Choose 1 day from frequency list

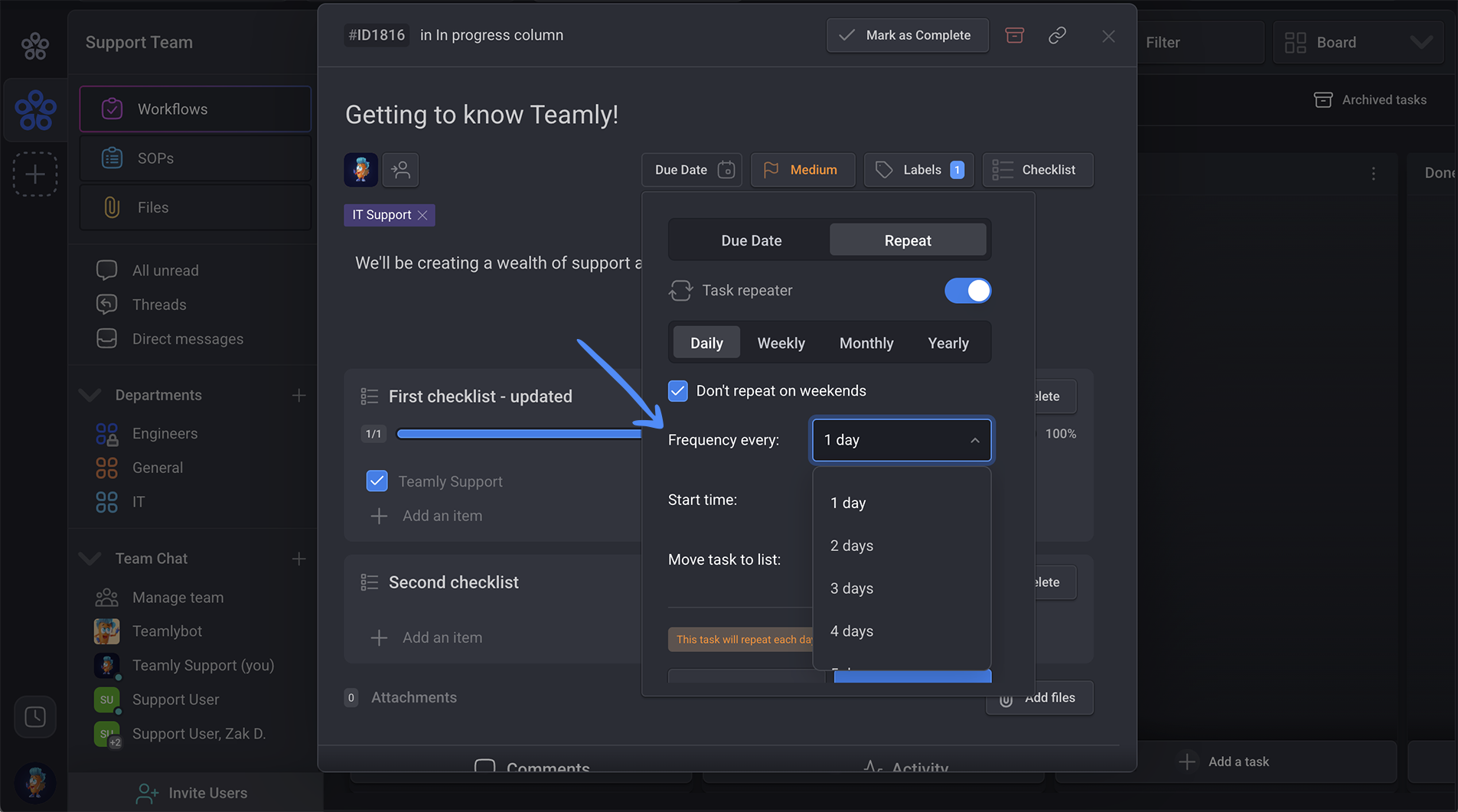tap(902, 503)
